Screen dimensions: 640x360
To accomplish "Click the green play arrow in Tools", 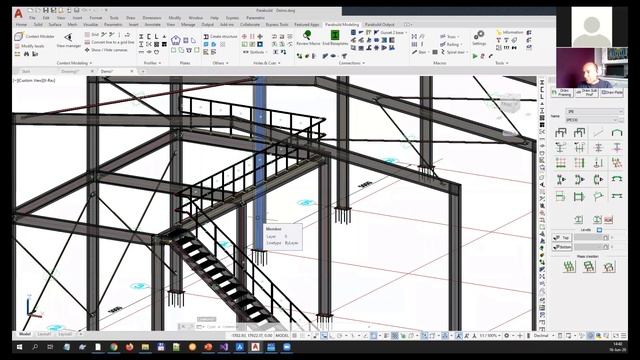I will pyautogui.click(x=475, y=56).
